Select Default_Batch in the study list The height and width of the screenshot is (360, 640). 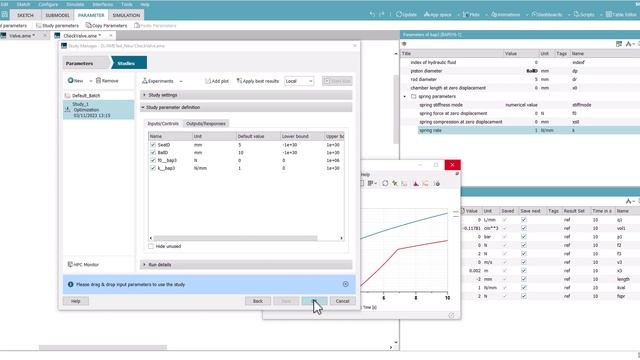(x=98, y=96)
